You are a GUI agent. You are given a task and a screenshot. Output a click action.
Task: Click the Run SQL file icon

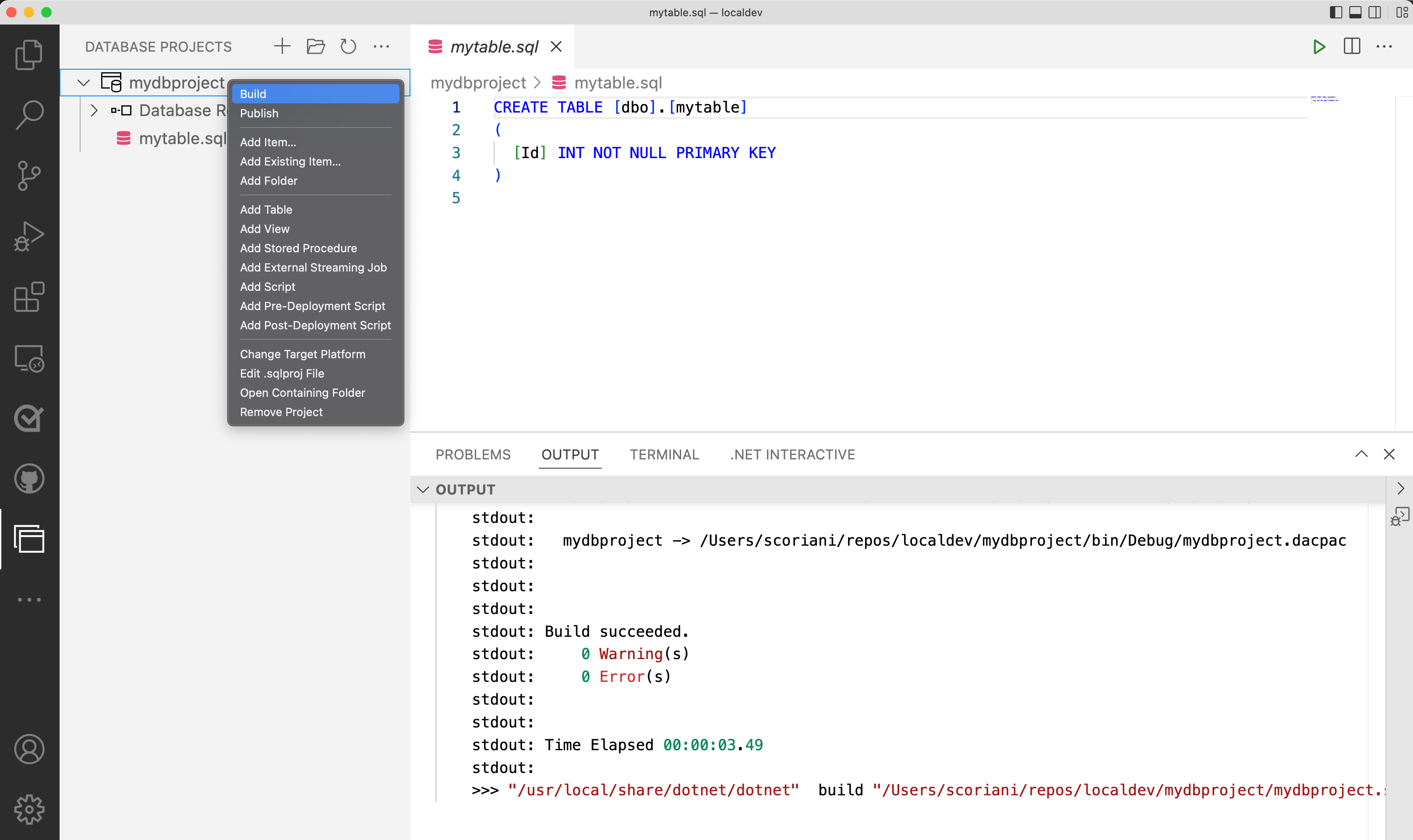coord(1319,47)
